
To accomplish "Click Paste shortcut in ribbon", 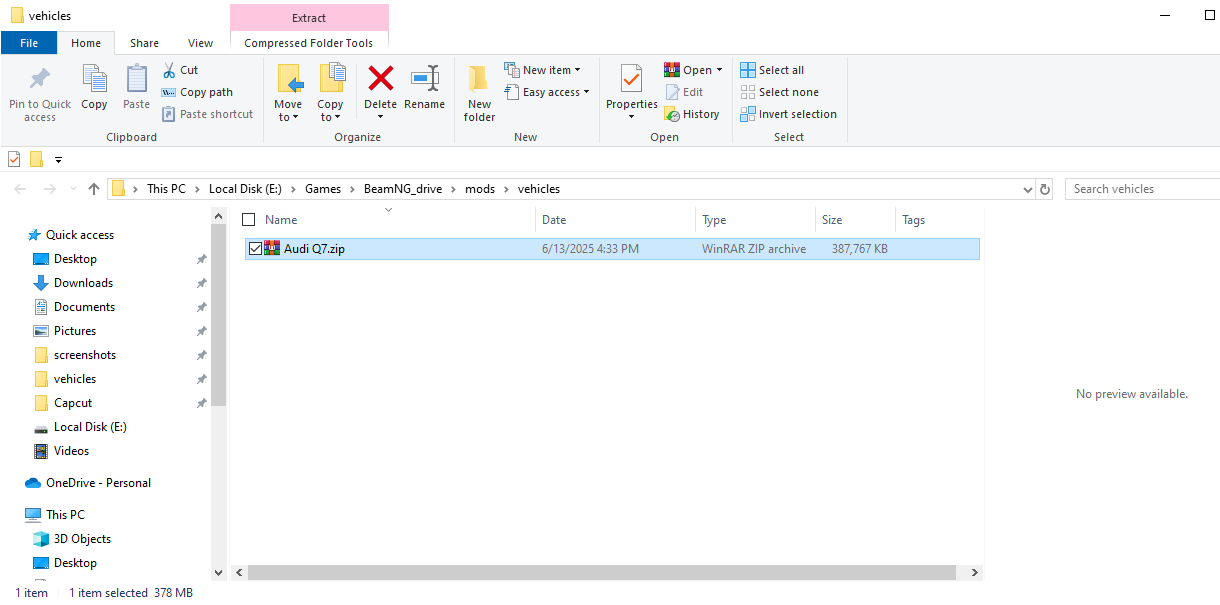I will tap(208, 114).
